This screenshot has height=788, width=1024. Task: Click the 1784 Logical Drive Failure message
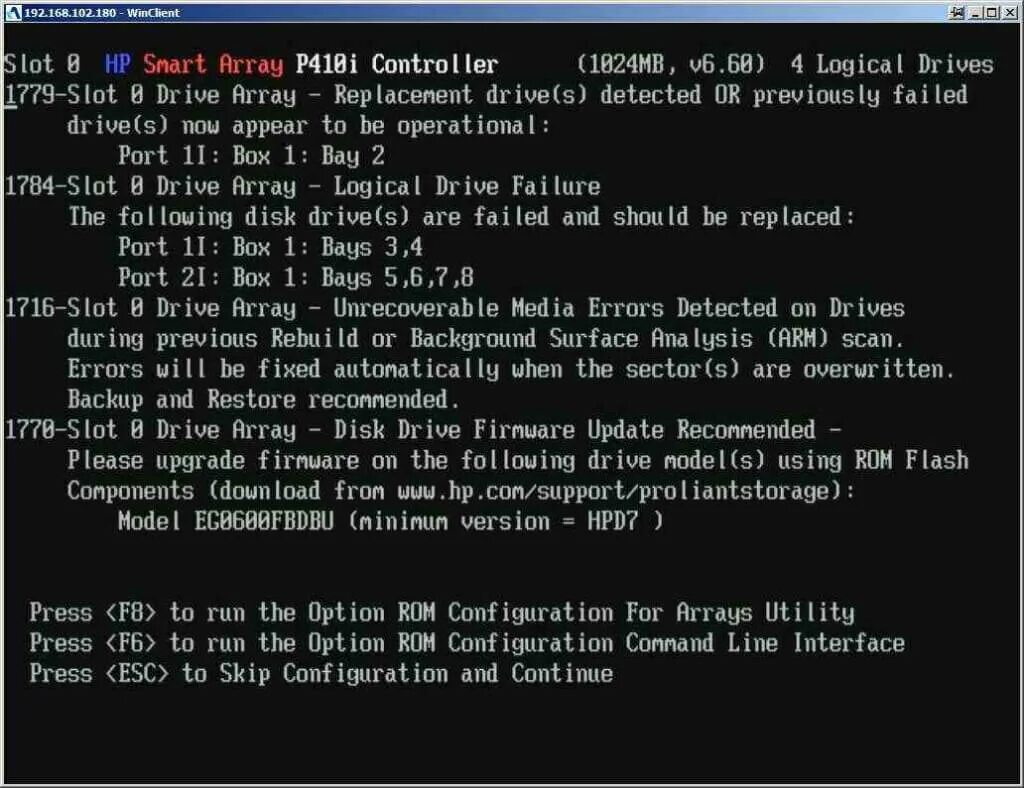click(302, 186)
